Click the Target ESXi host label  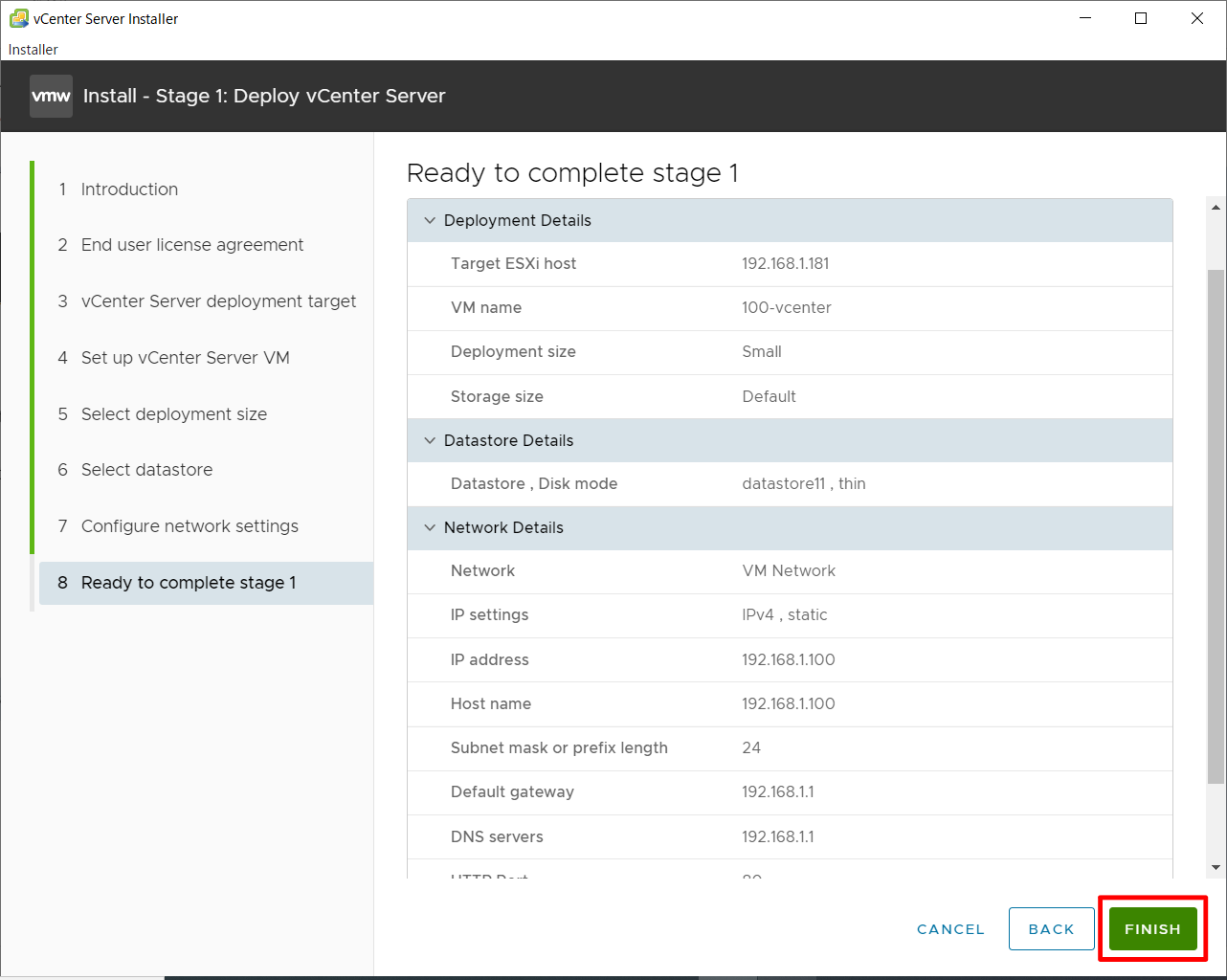[x=513, y=264]
